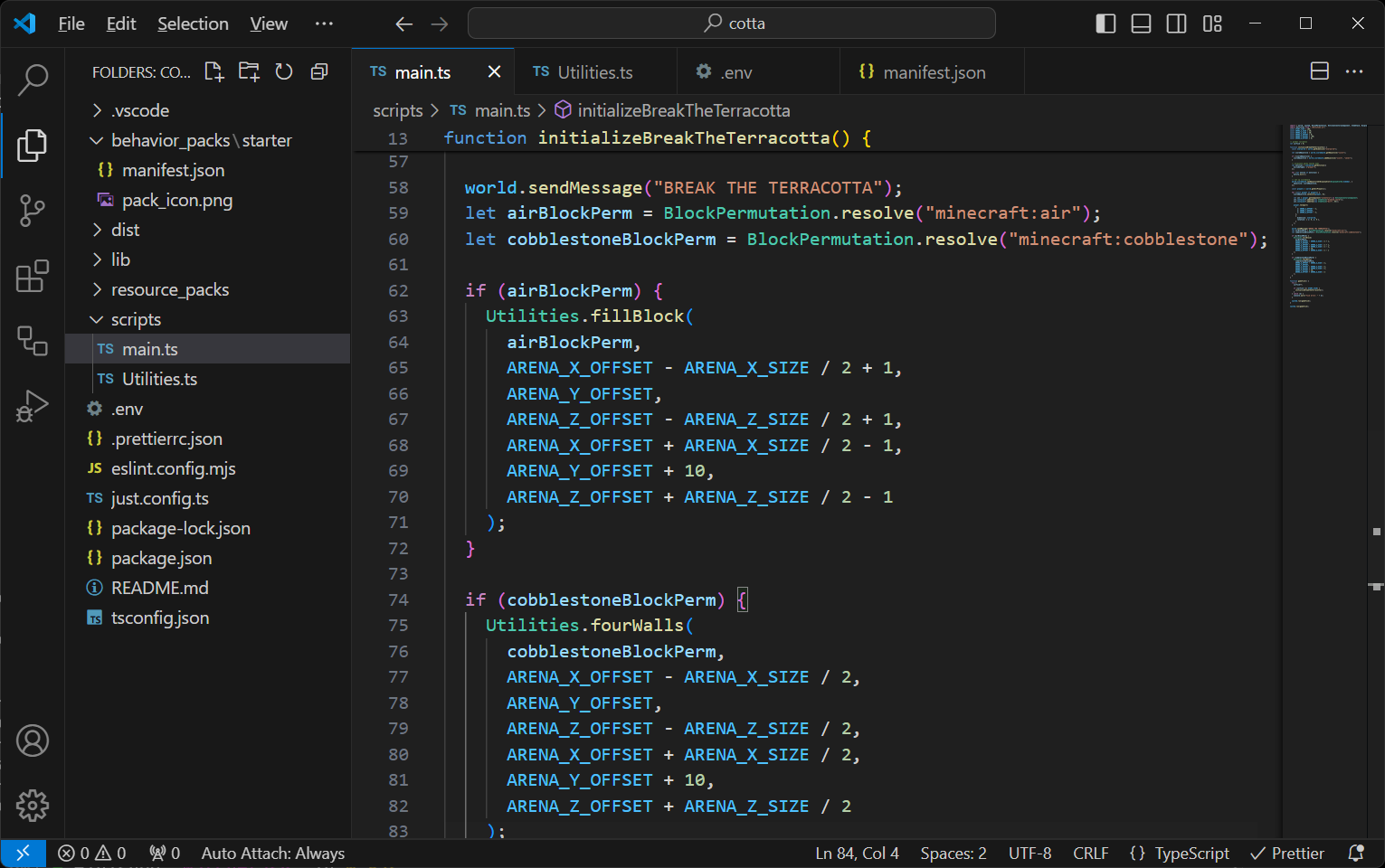
Task: Toggle the primary side bar visibility
Action: click(1105, 24)
